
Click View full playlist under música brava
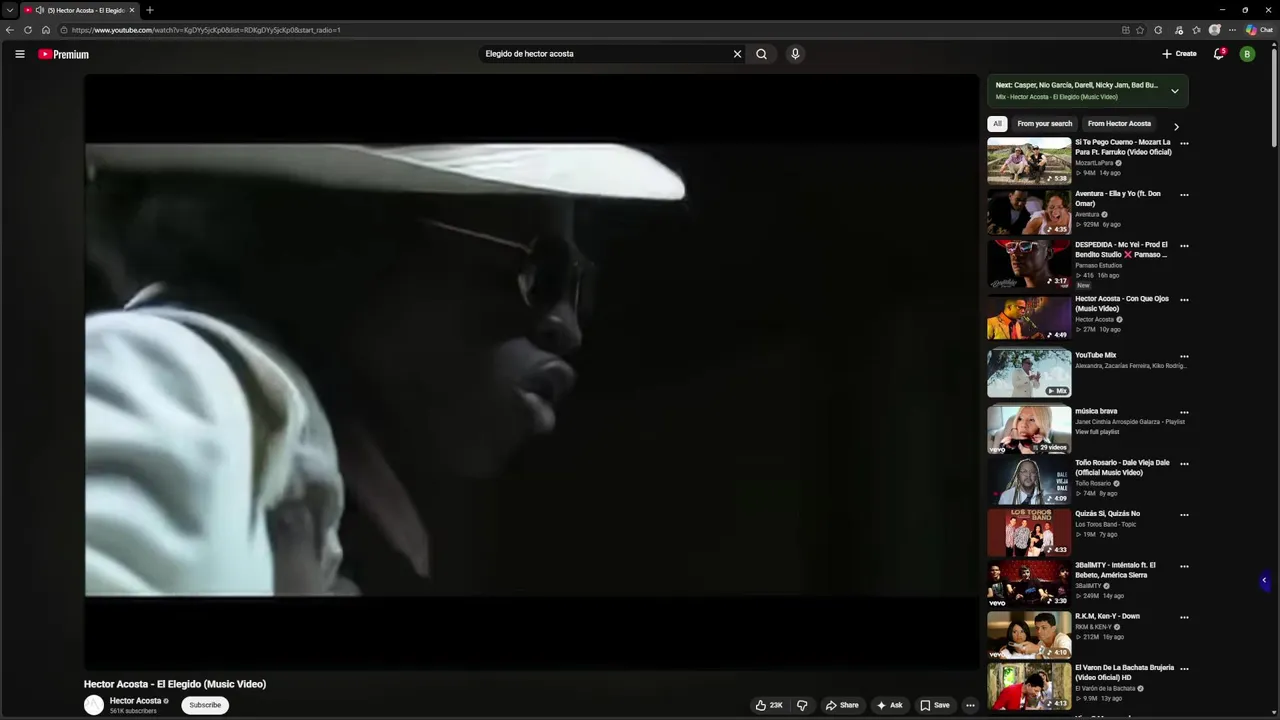coord(1097,432)
